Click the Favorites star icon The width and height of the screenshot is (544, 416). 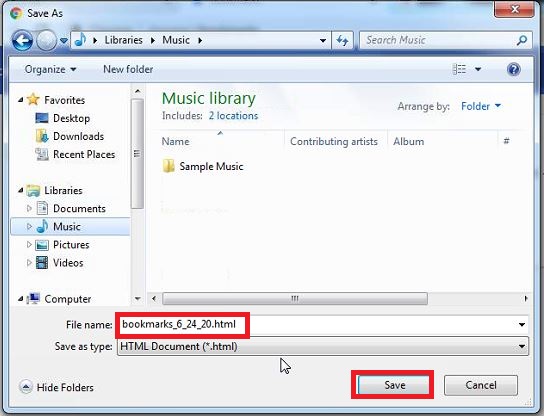(33, 100)
